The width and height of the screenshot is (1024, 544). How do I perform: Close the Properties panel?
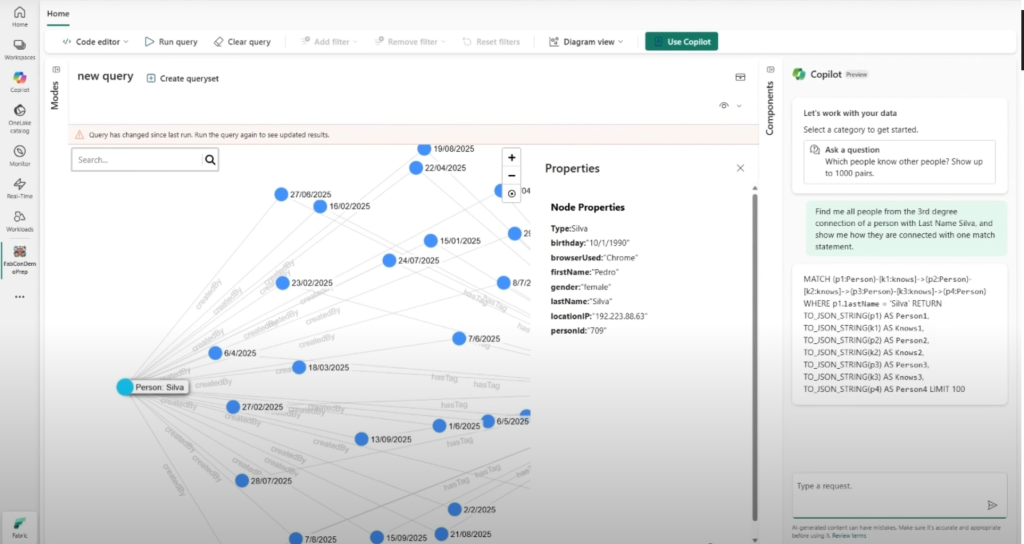point(740,168)
